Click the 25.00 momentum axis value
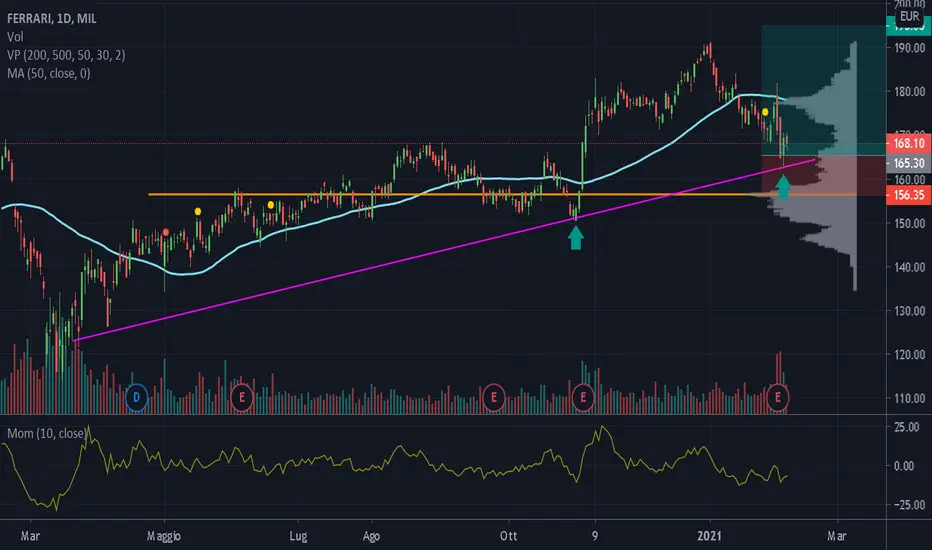This screenshot has height=550, width=932. point(906,427)
